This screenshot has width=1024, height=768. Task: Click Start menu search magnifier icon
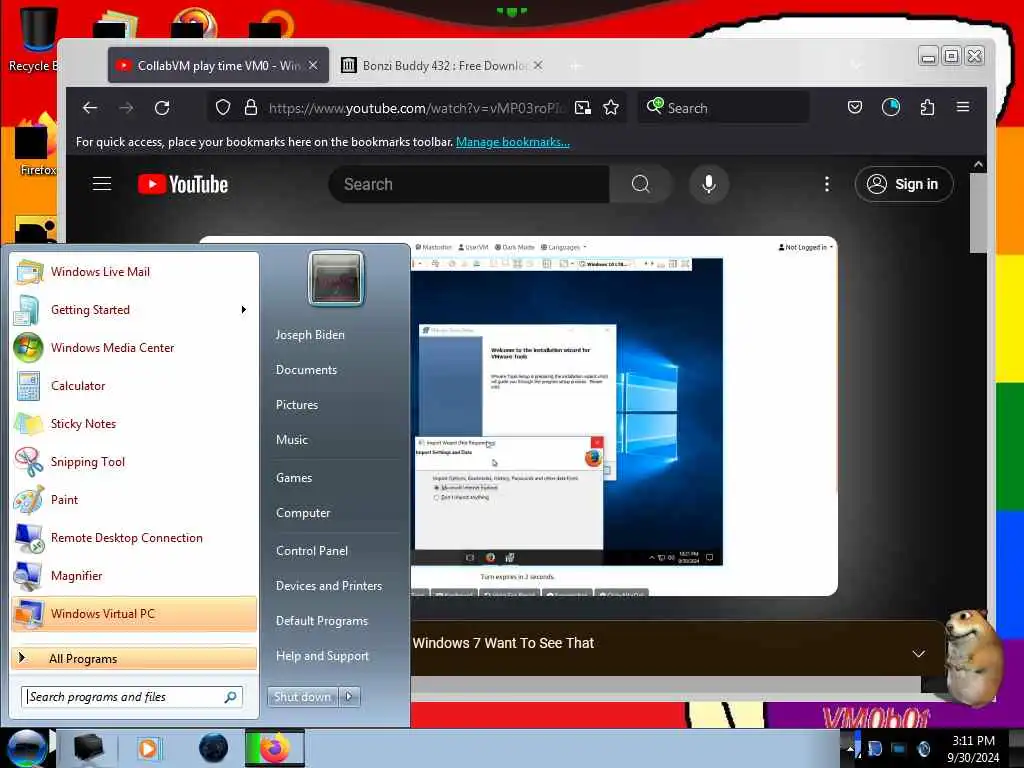pos(231,697)
